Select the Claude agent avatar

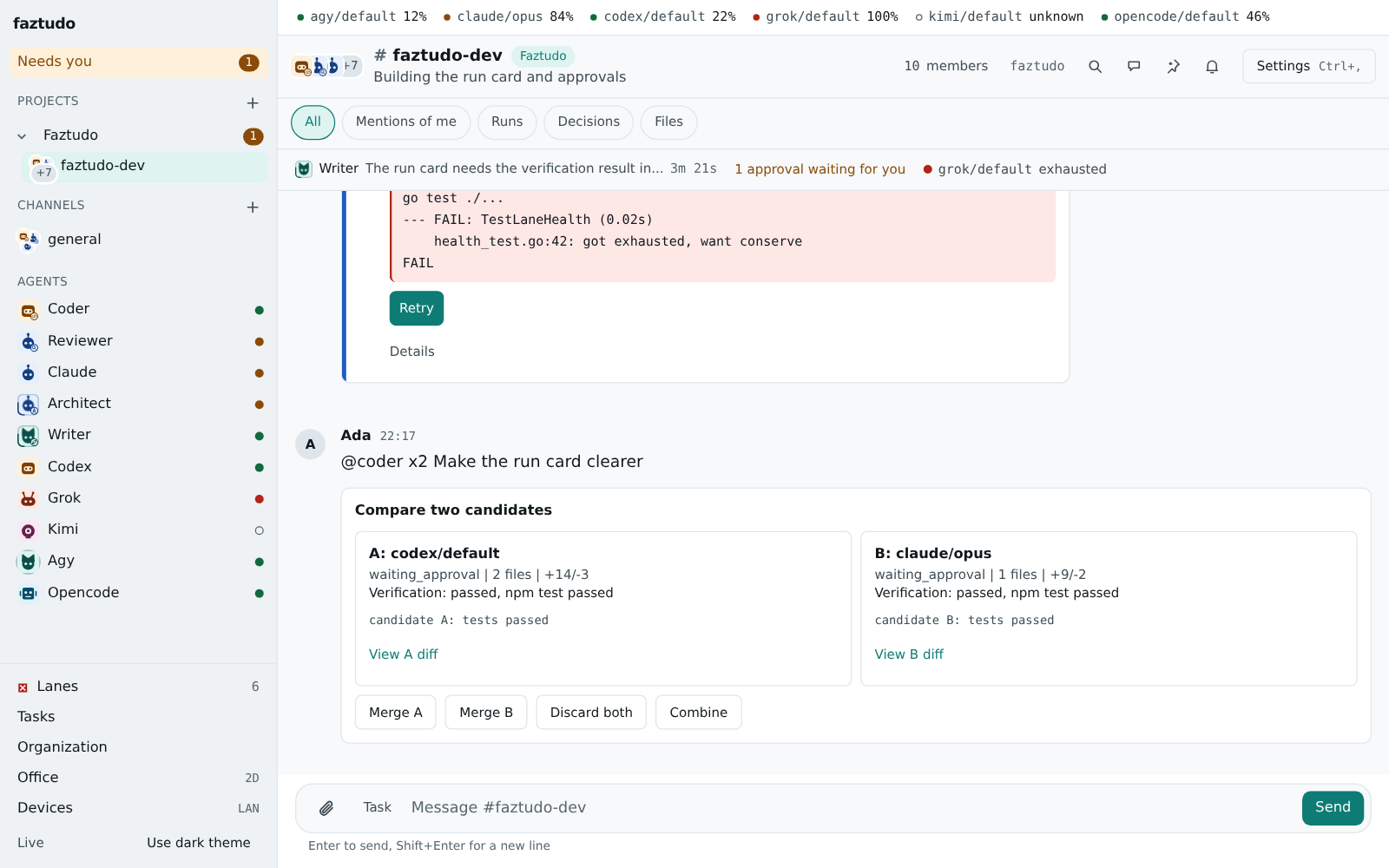click(x=29, y=372)
